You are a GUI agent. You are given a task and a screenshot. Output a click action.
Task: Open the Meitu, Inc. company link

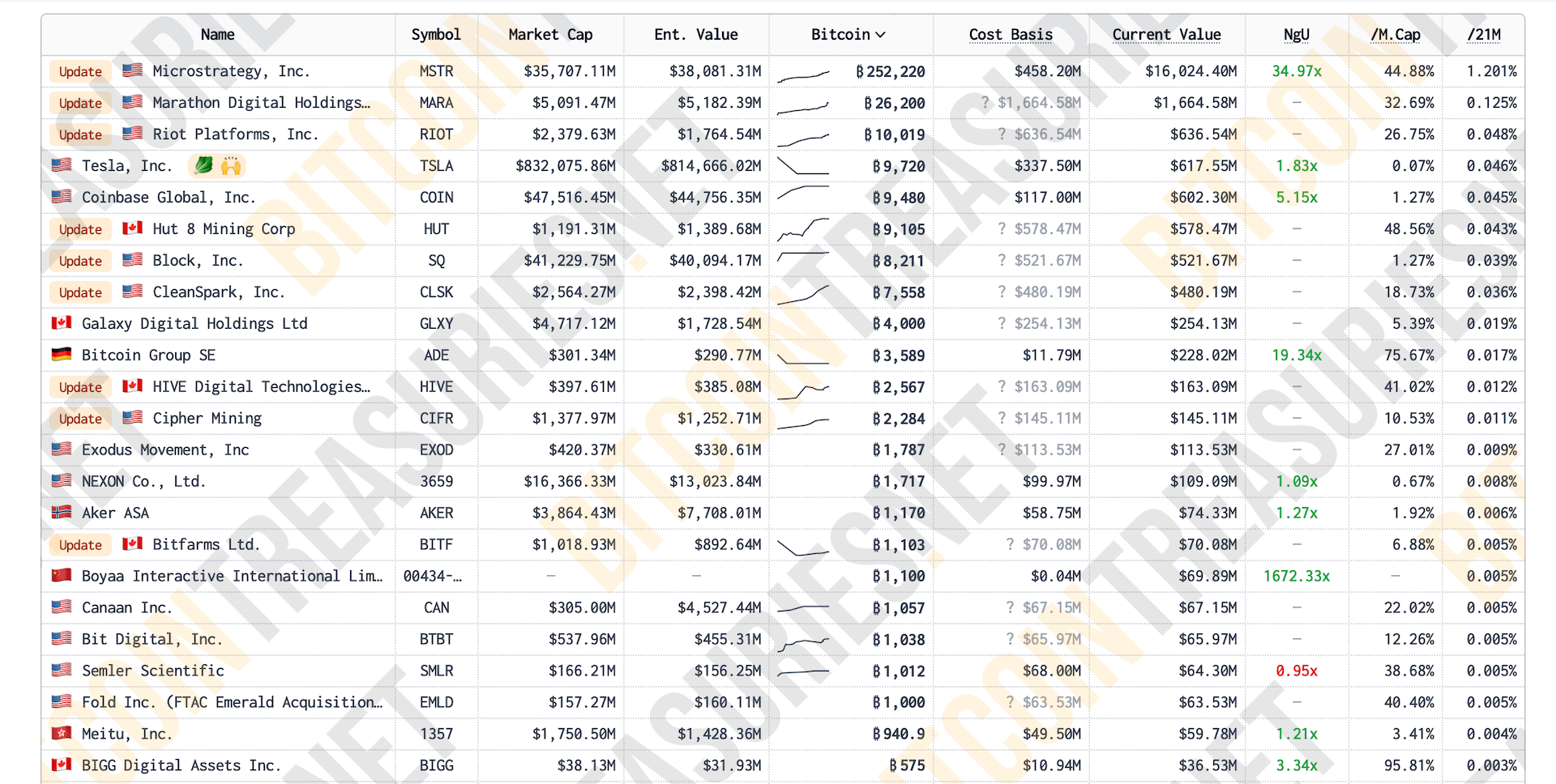coord(127,734)
